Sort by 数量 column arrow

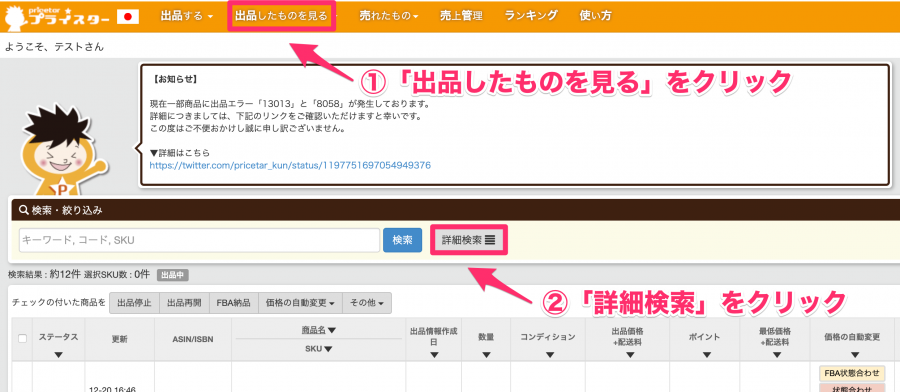tap(486, 355)
